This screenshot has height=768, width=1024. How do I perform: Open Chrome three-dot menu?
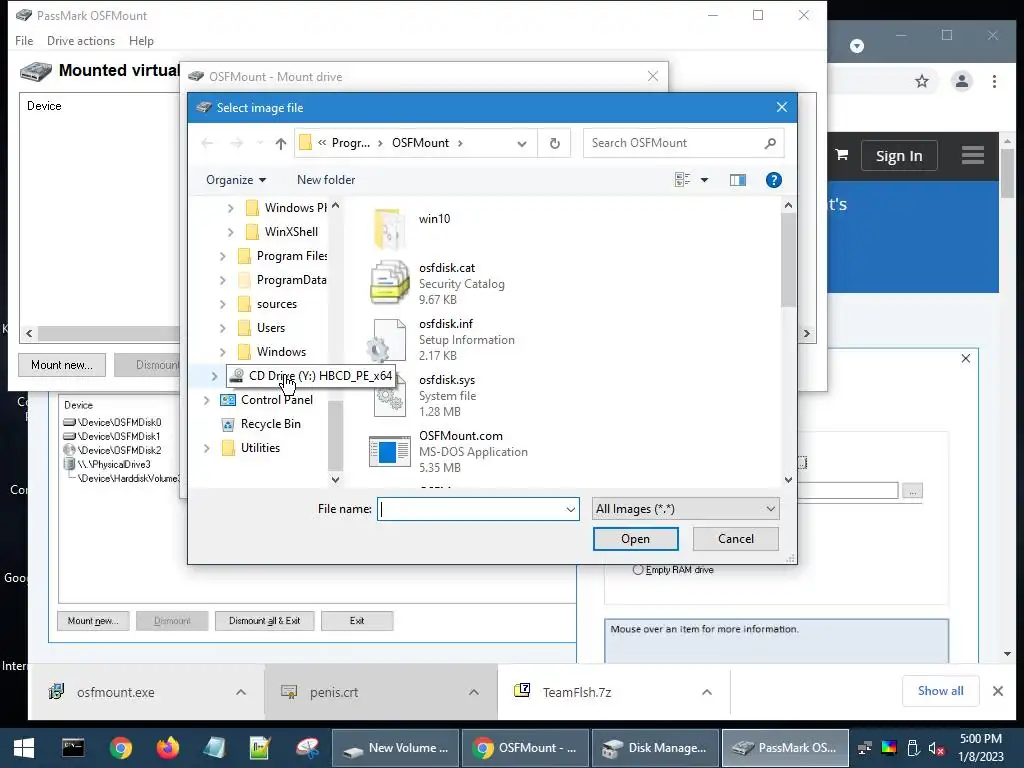pyautogui.click(x=994, y=81)
